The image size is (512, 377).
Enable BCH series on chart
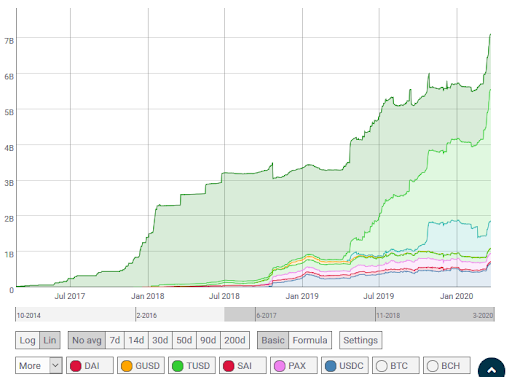[x=447, y=366]
